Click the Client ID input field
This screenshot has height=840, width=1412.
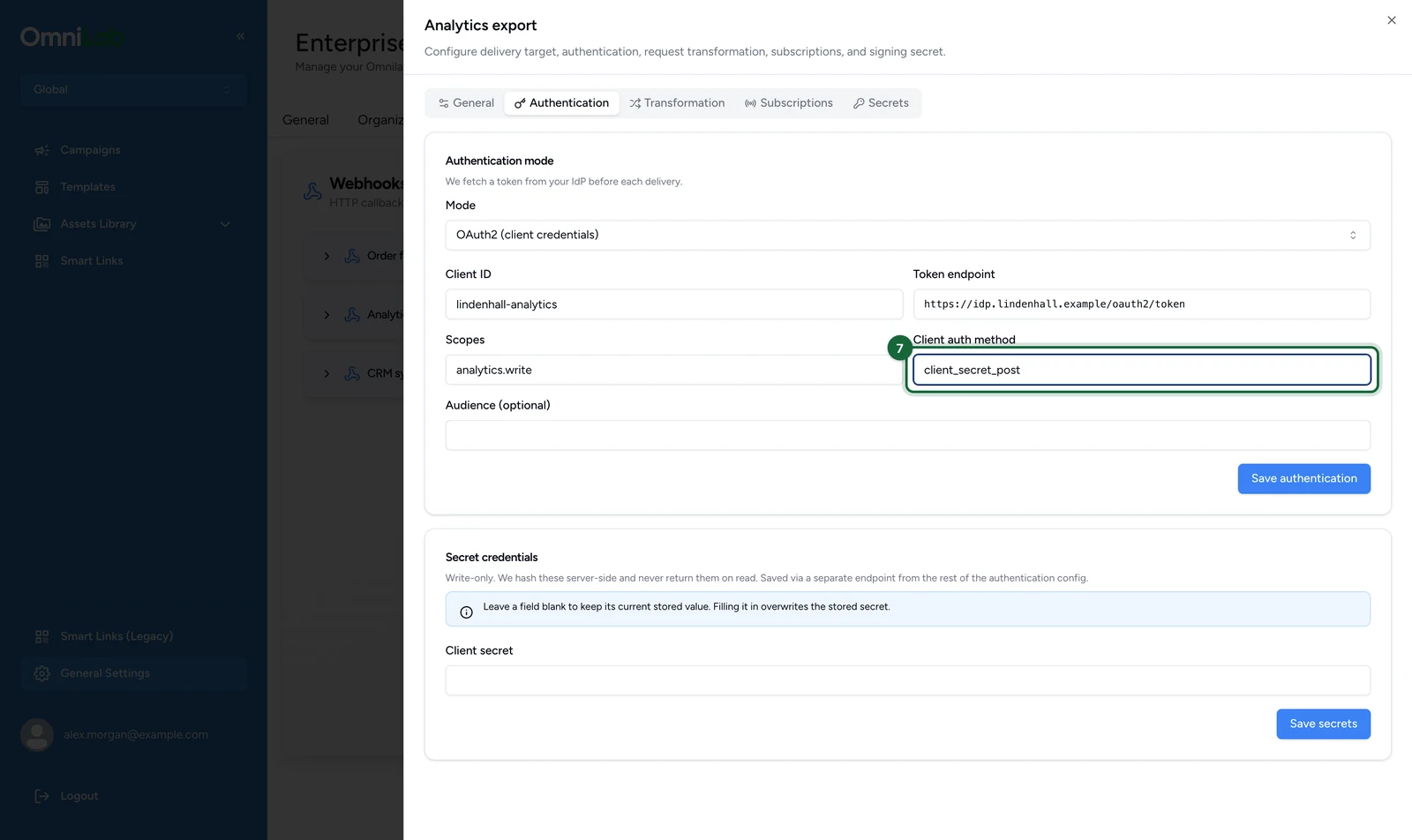pyautogui.click(x=673, y=304)
